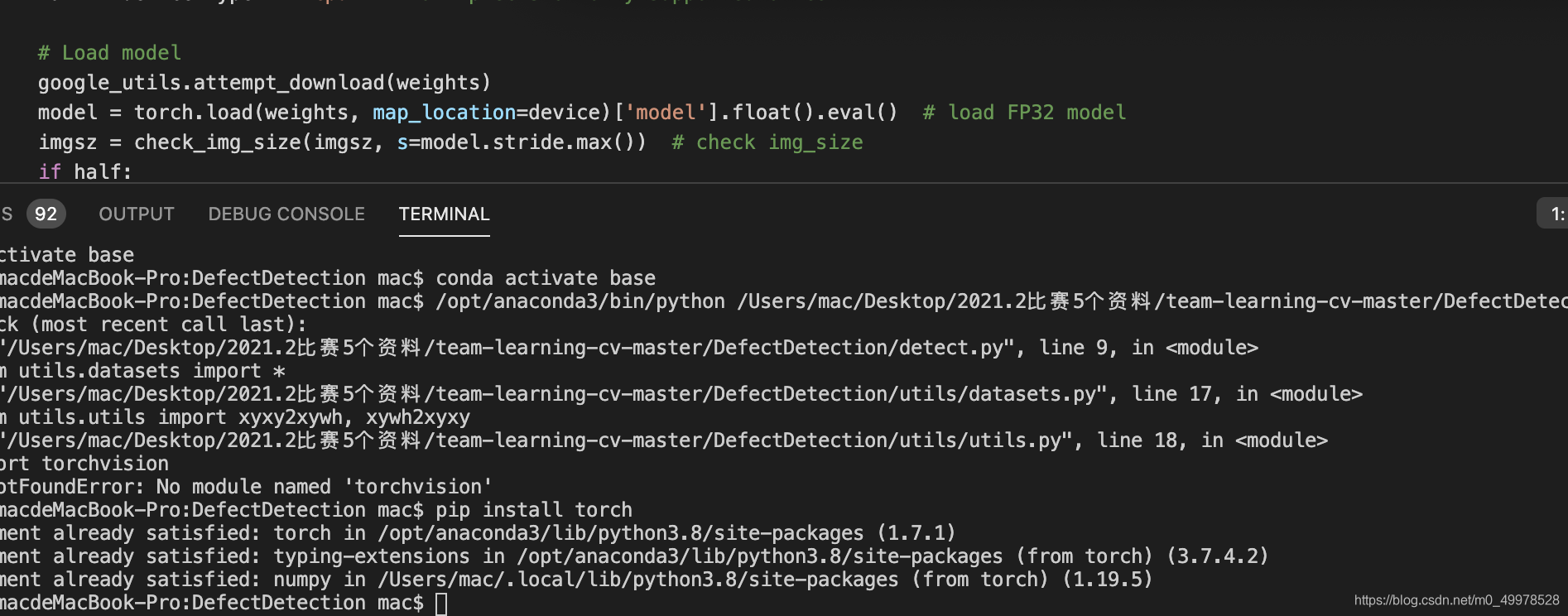Screen dimensions: 1568x616
Task: Click the '# load FP32 model' comment
Action: 1024,113
